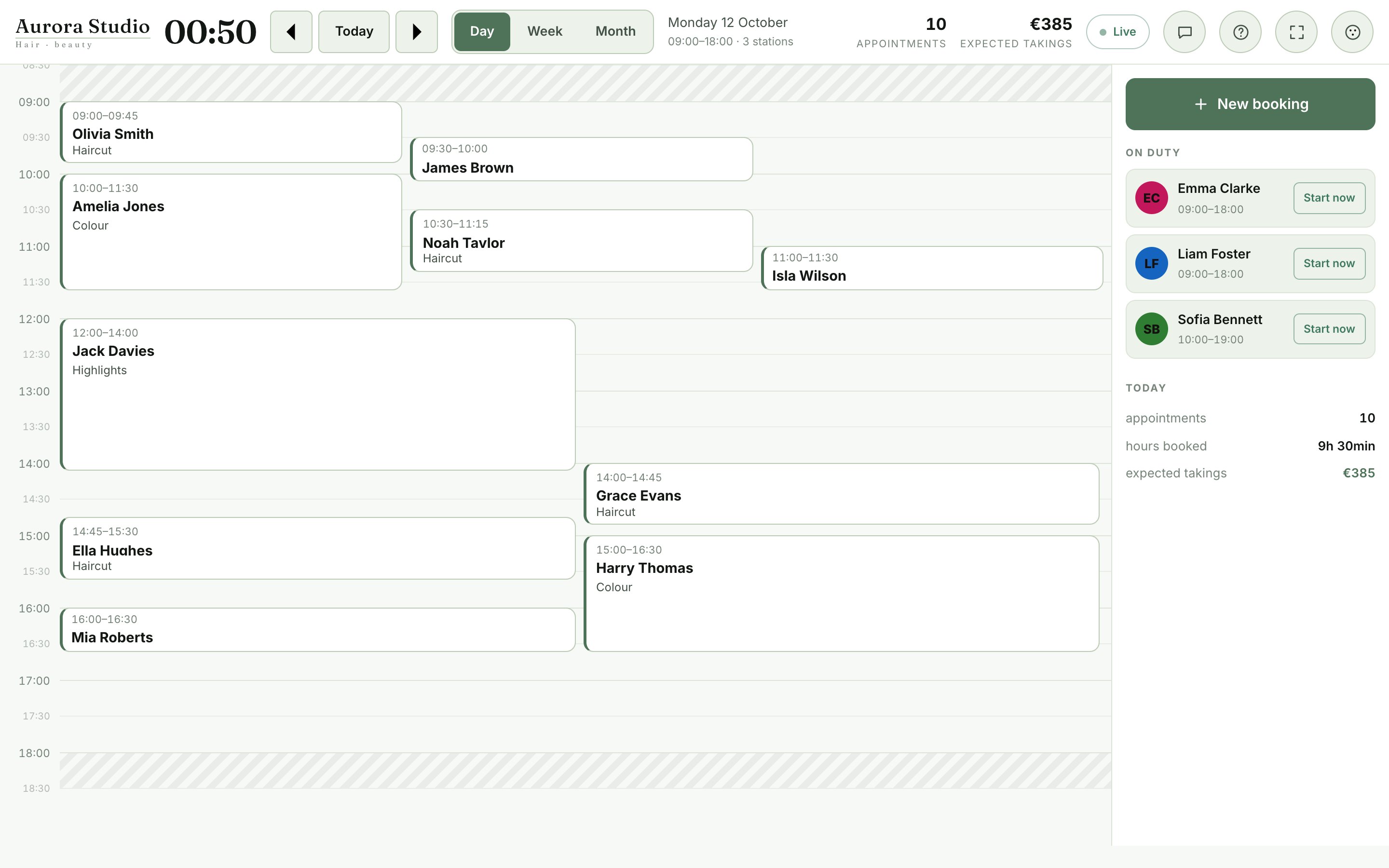Switch to Day view
The image size is (1389, 868).
pyautogui.click(x=482, y=31)
